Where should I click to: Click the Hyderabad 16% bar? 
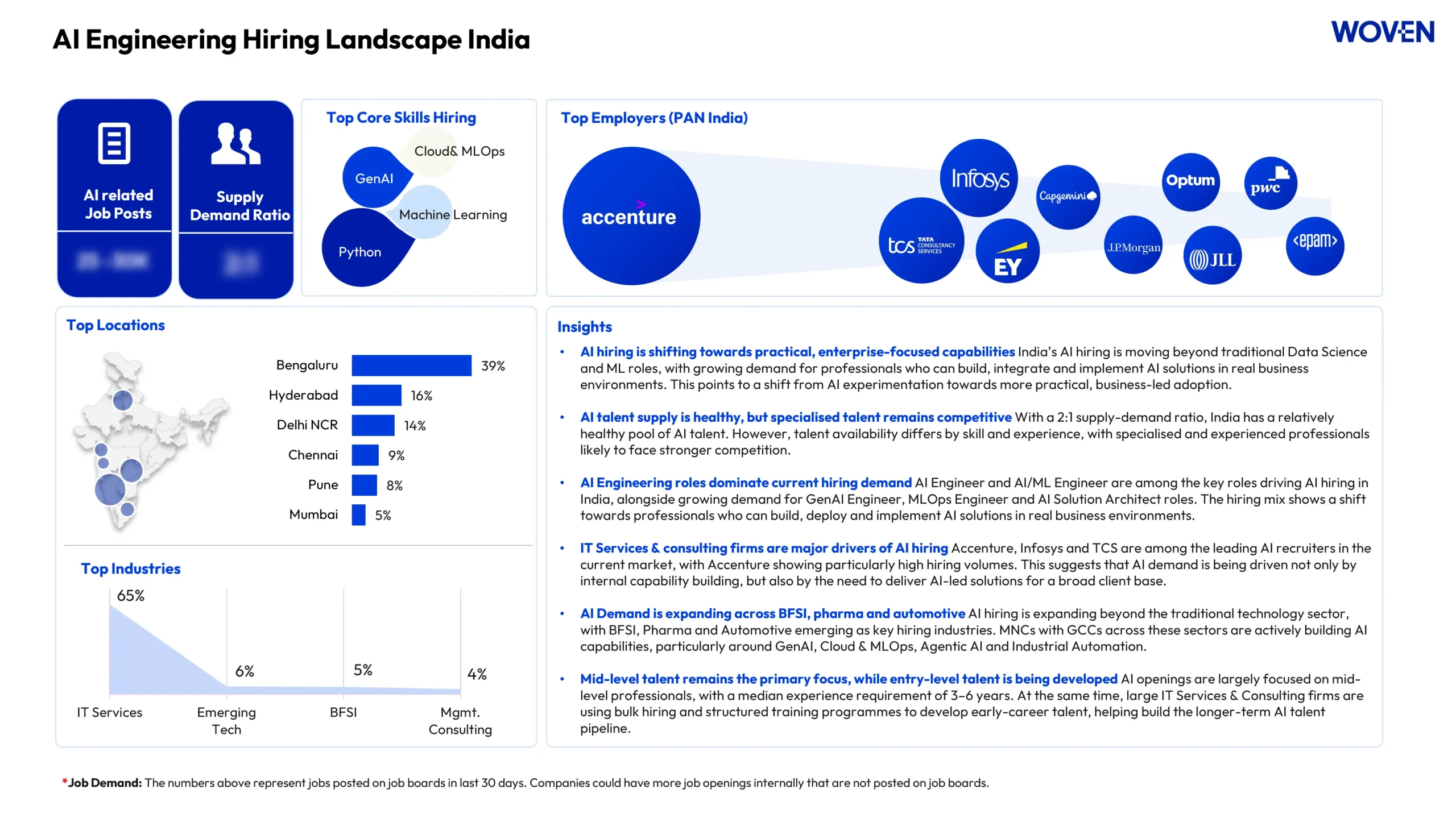tap(377, 396)
